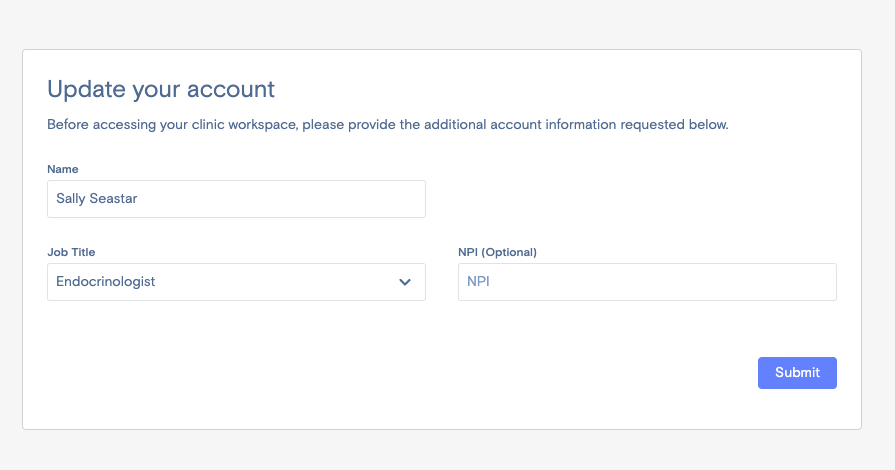Click the instruction text about clinic workspace
The image size is (895, 470).
(388, 124)
